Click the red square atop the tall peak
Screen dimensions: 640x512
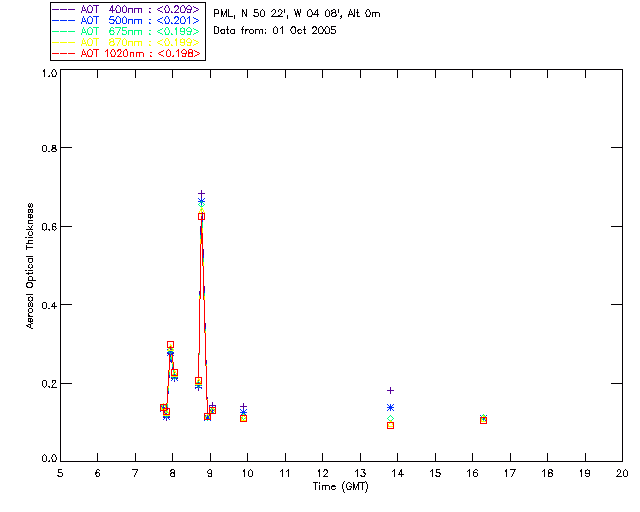(201, 216)
